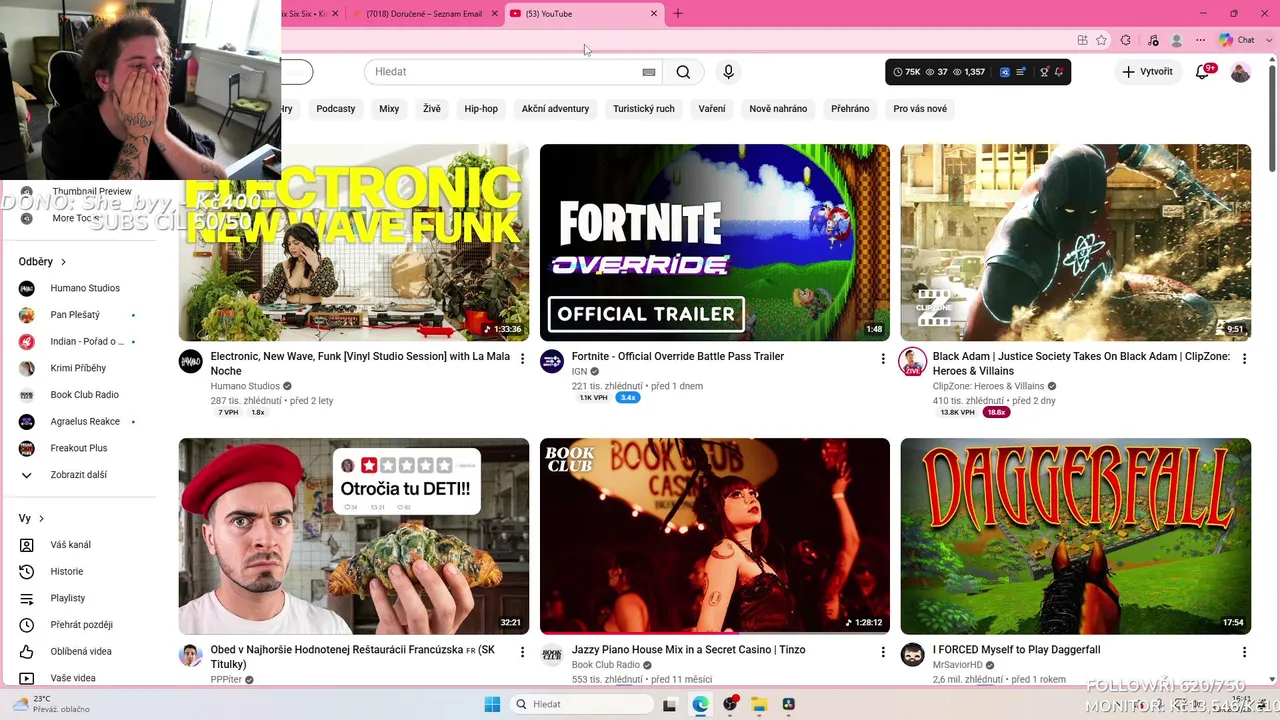Add this page to browser favorites
This screenshot has width=1280, height=720.
click(1101, 40)
